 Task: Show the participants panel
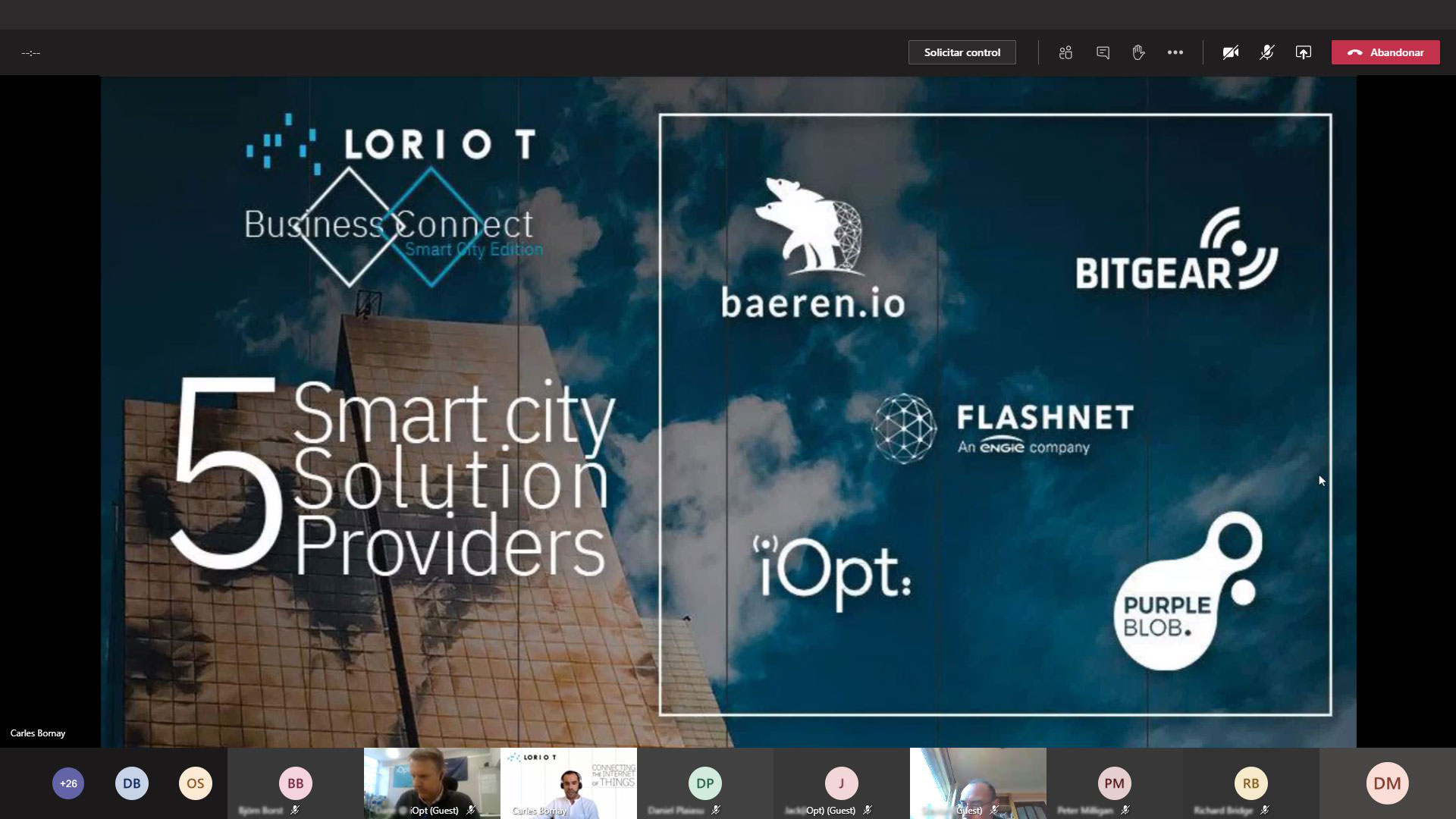click(x=1065, y=52)
